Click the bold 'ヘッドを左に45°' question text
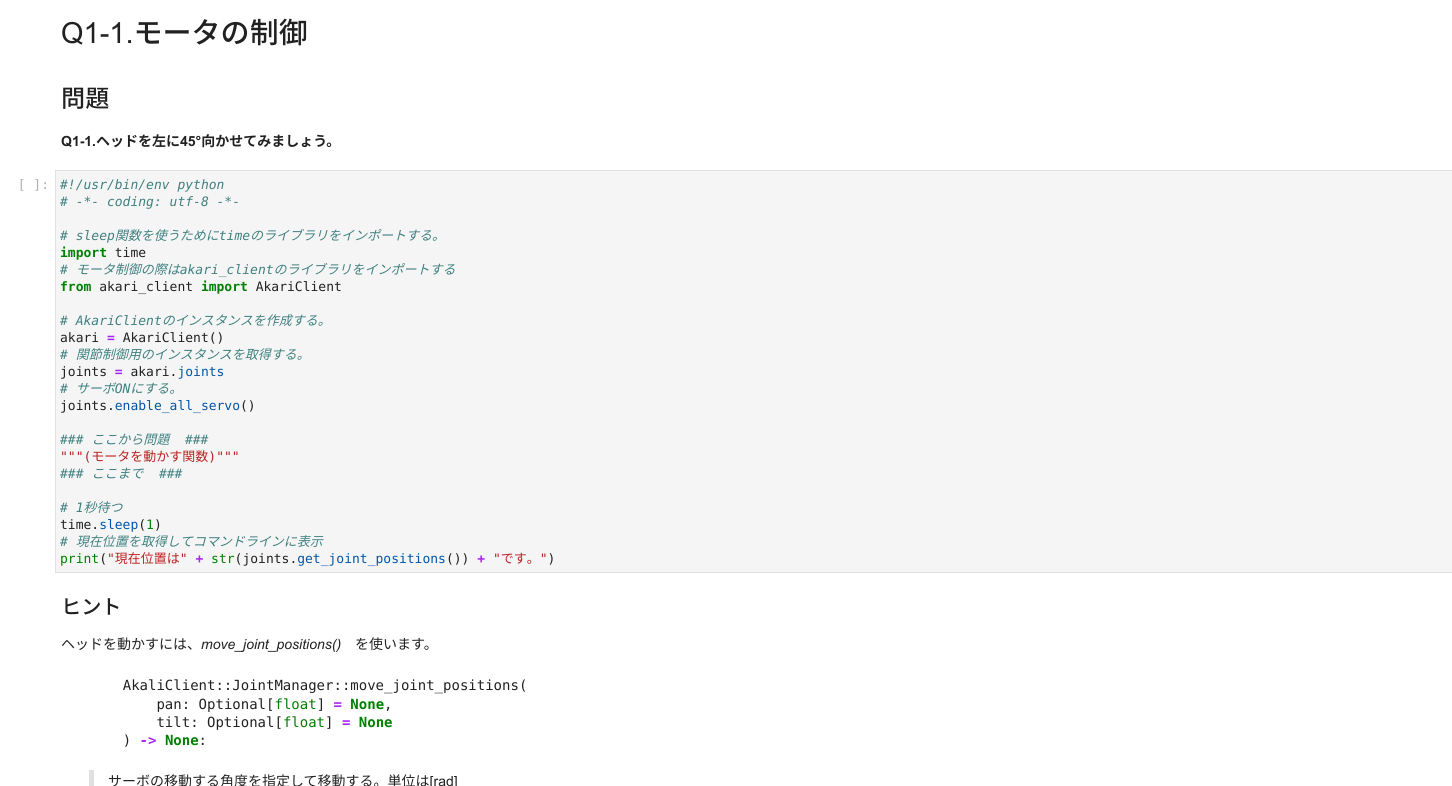The height and width of the screenshot is (786, 1452). coord(197,141)
